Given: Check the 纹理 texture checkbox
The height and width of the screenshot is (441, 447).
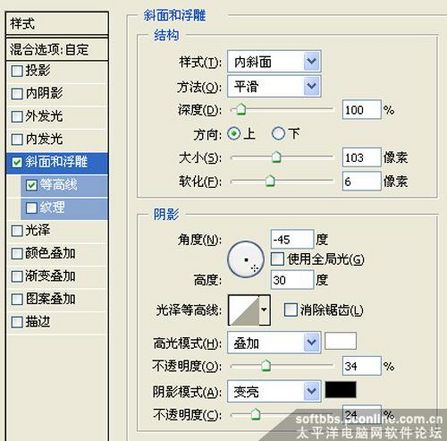Looking at the screenshot, I should [32, 208].
